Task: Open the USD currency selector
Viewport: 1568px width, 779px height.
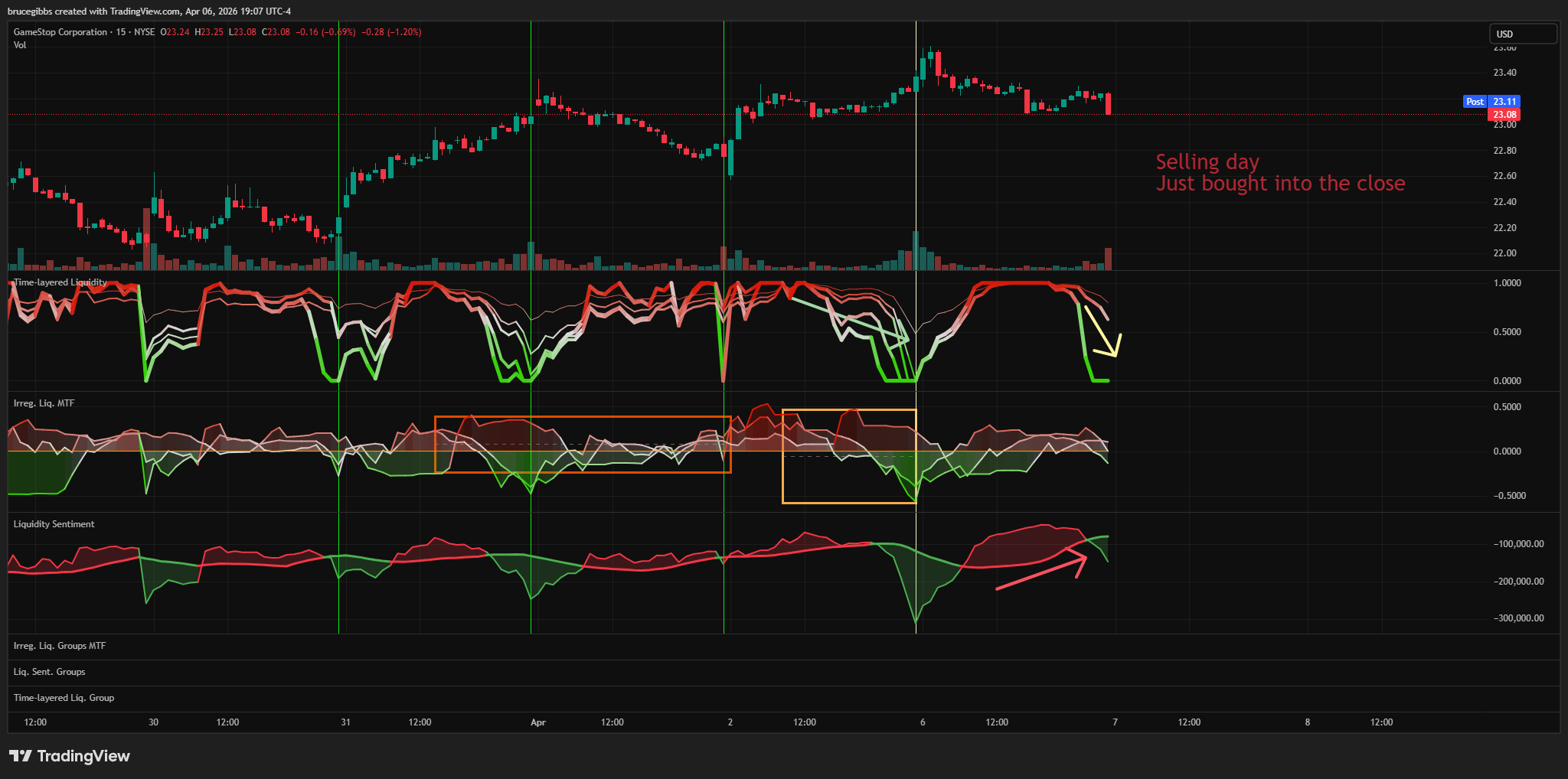Action: click(1522, 34)
